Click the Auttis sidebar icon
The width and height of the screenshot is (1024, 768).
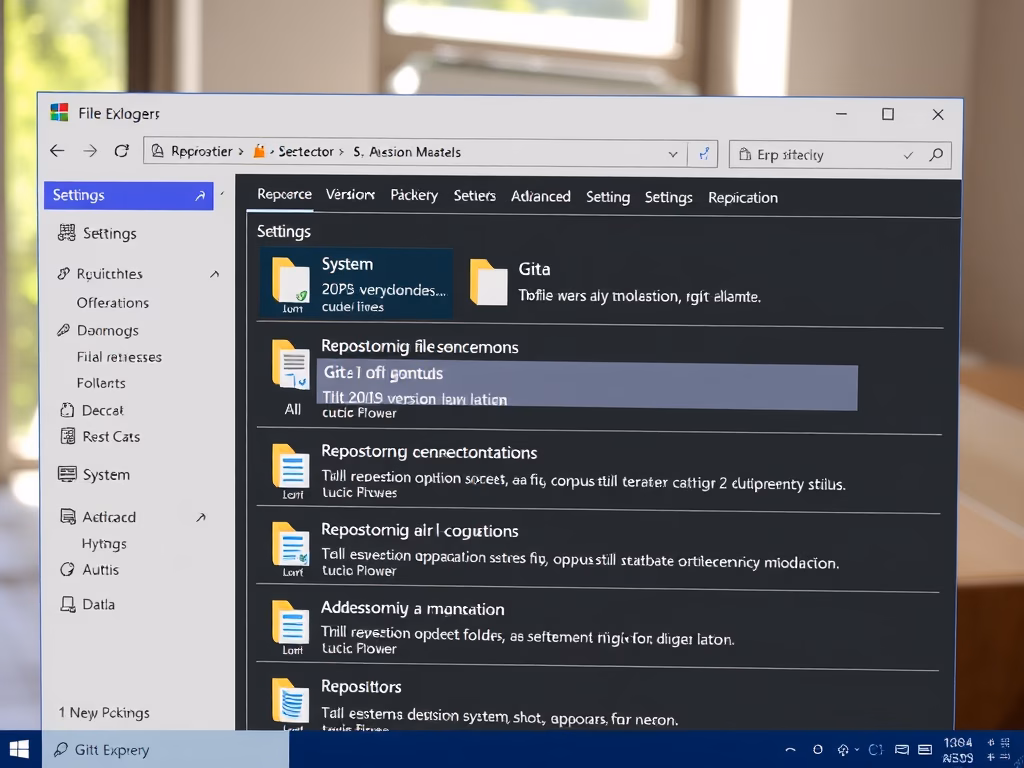[x=67, y=569]
